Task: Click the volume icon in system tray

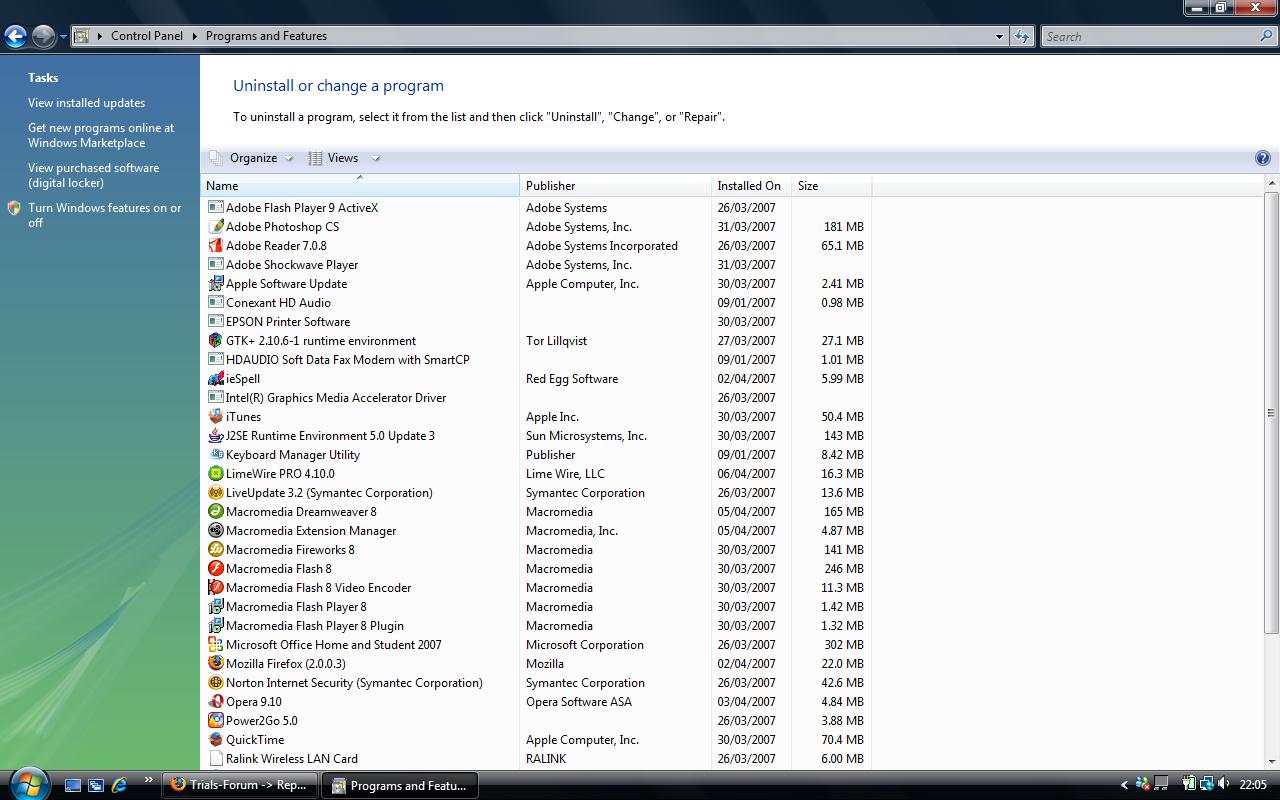Action: pos(1223,784)
